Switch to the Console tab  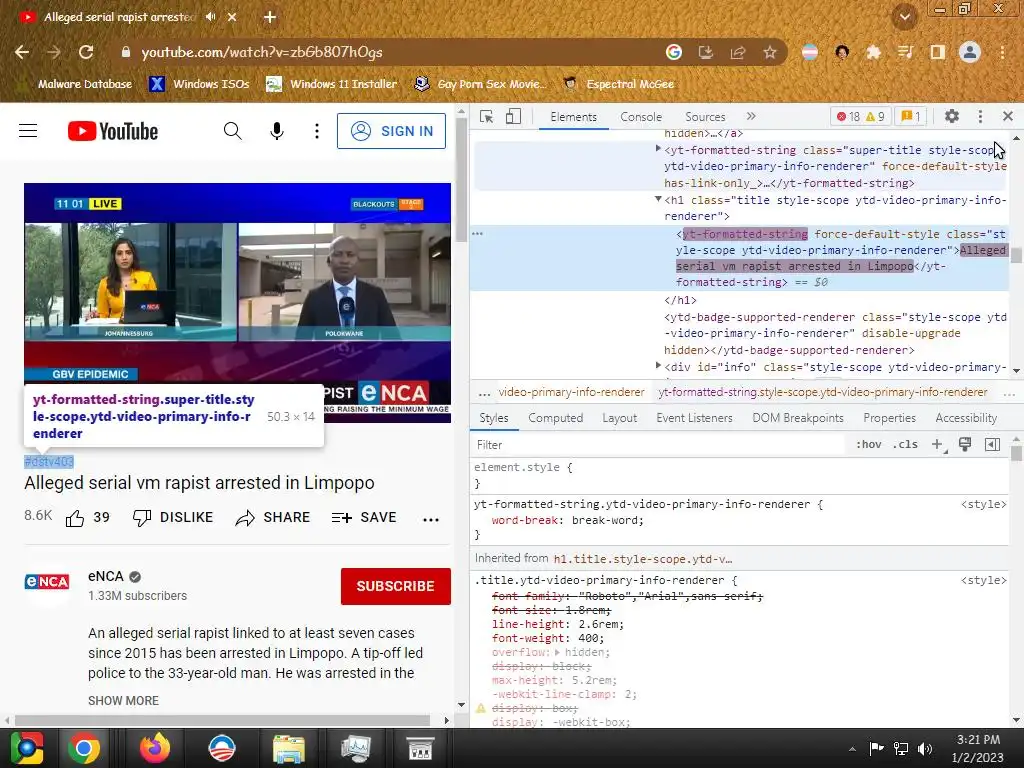[641, 117]
